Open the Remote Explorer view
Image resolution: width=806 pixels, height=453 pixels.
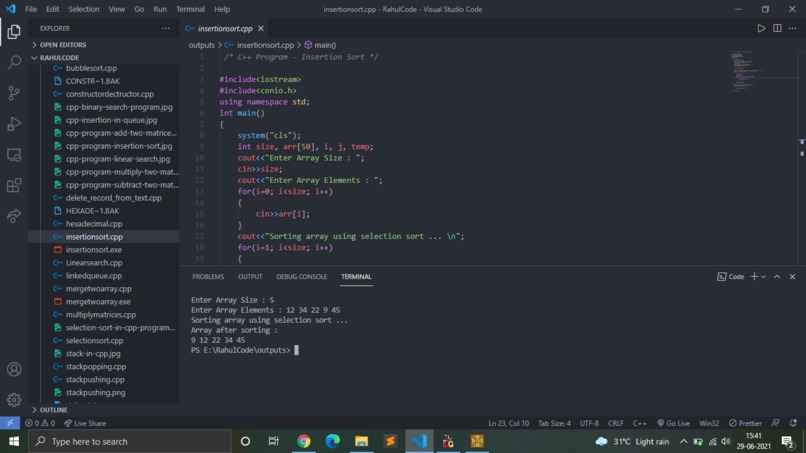point(14,155)
